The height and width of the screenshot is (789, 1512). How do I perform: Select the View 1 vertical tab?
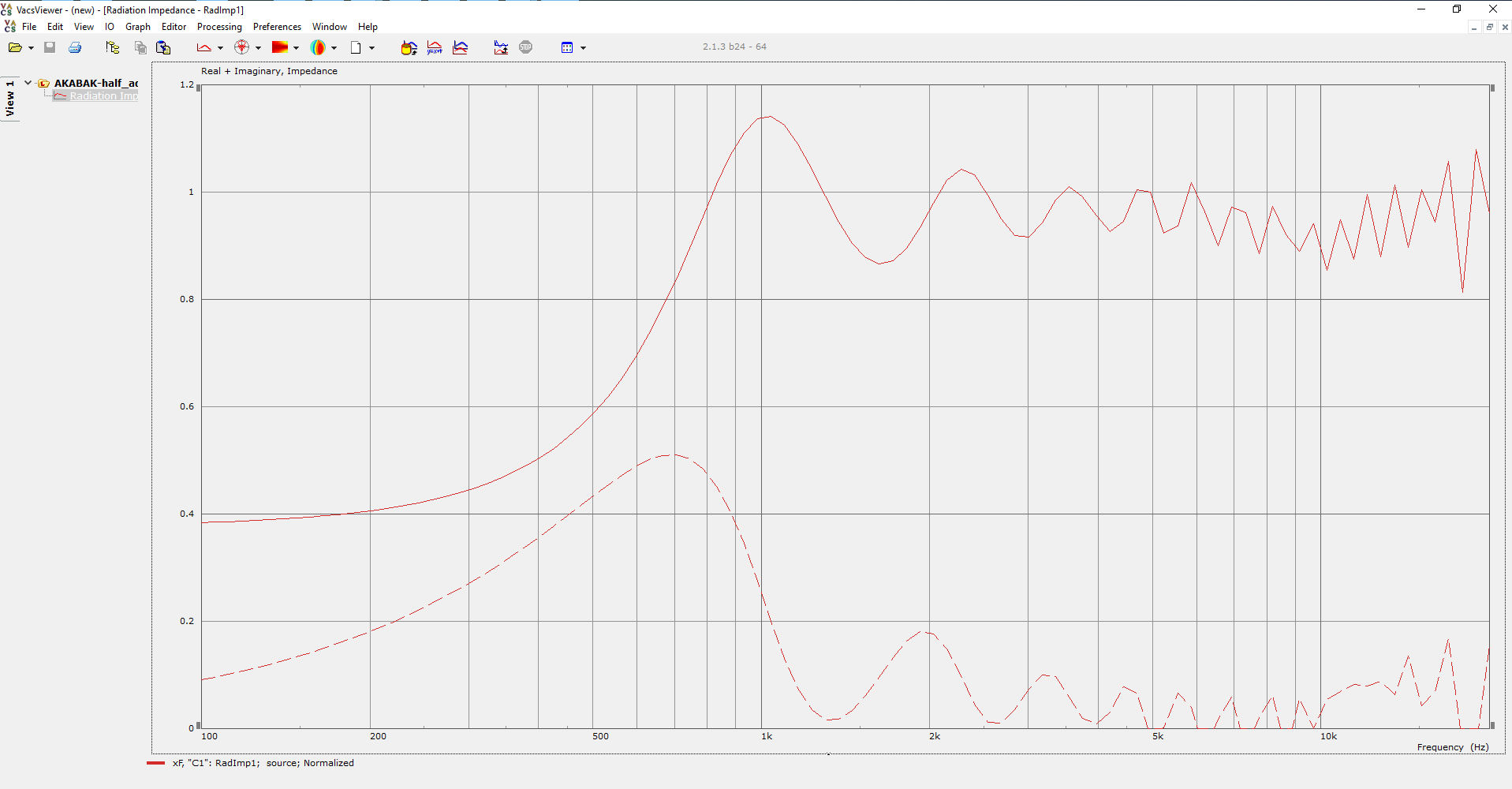click(x=9, y=99)
